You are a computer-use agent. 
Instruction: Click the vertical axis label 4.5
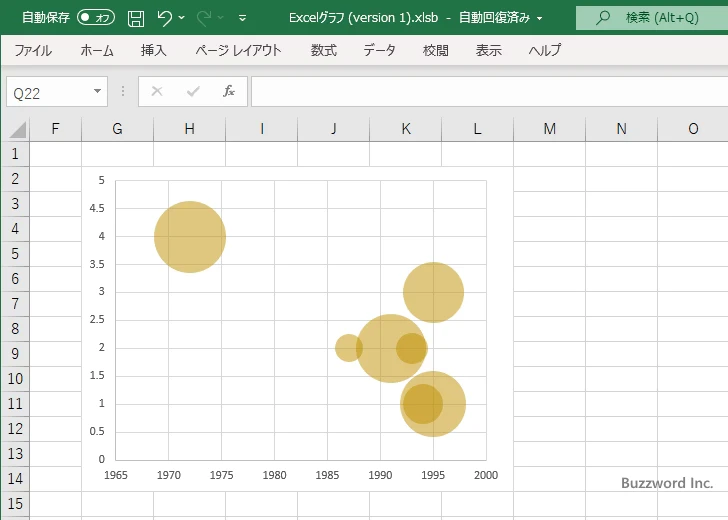(97, 208)
